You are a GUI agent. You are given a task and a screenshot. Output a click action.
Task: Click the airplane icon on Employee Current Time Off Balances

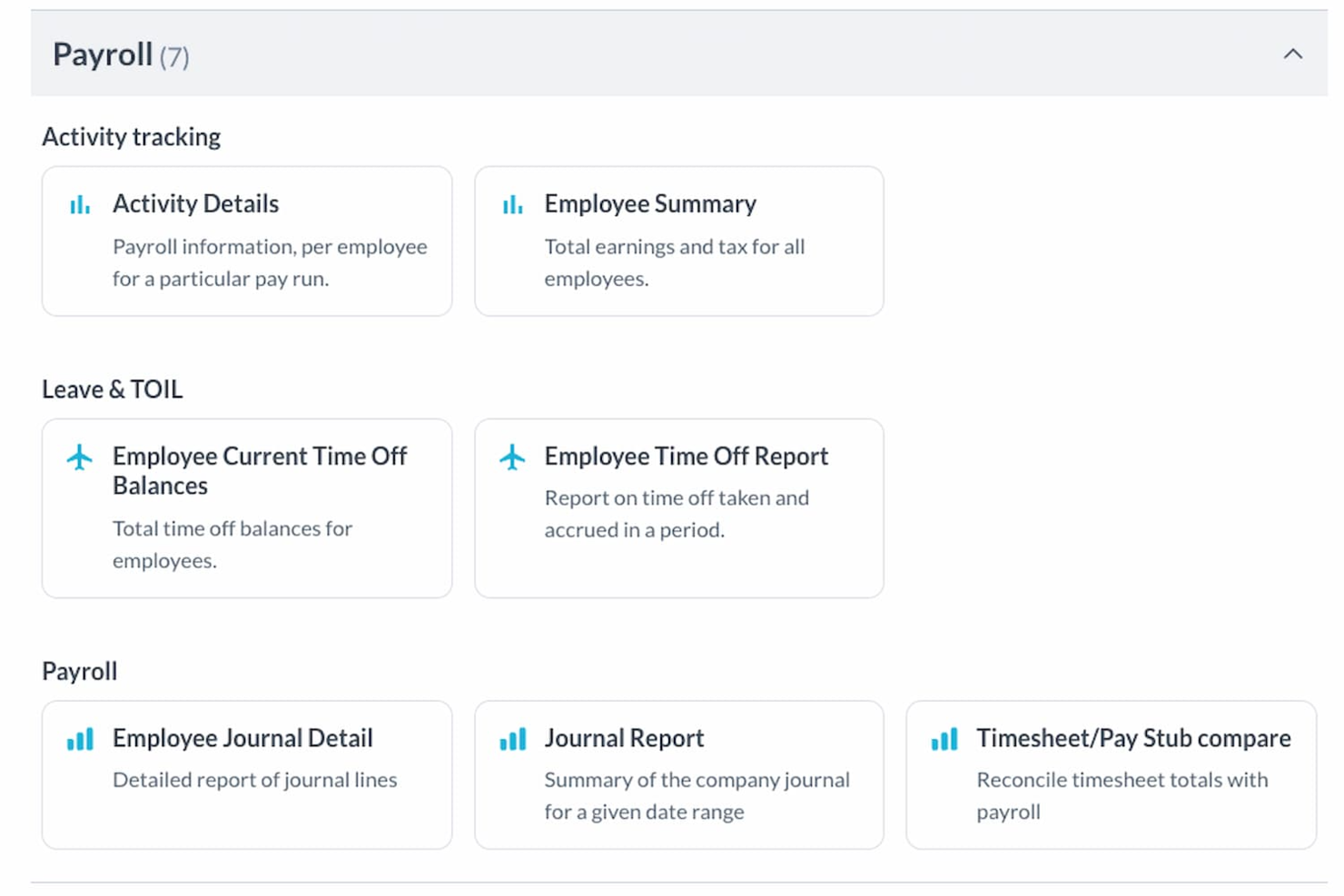coord(80,457)
